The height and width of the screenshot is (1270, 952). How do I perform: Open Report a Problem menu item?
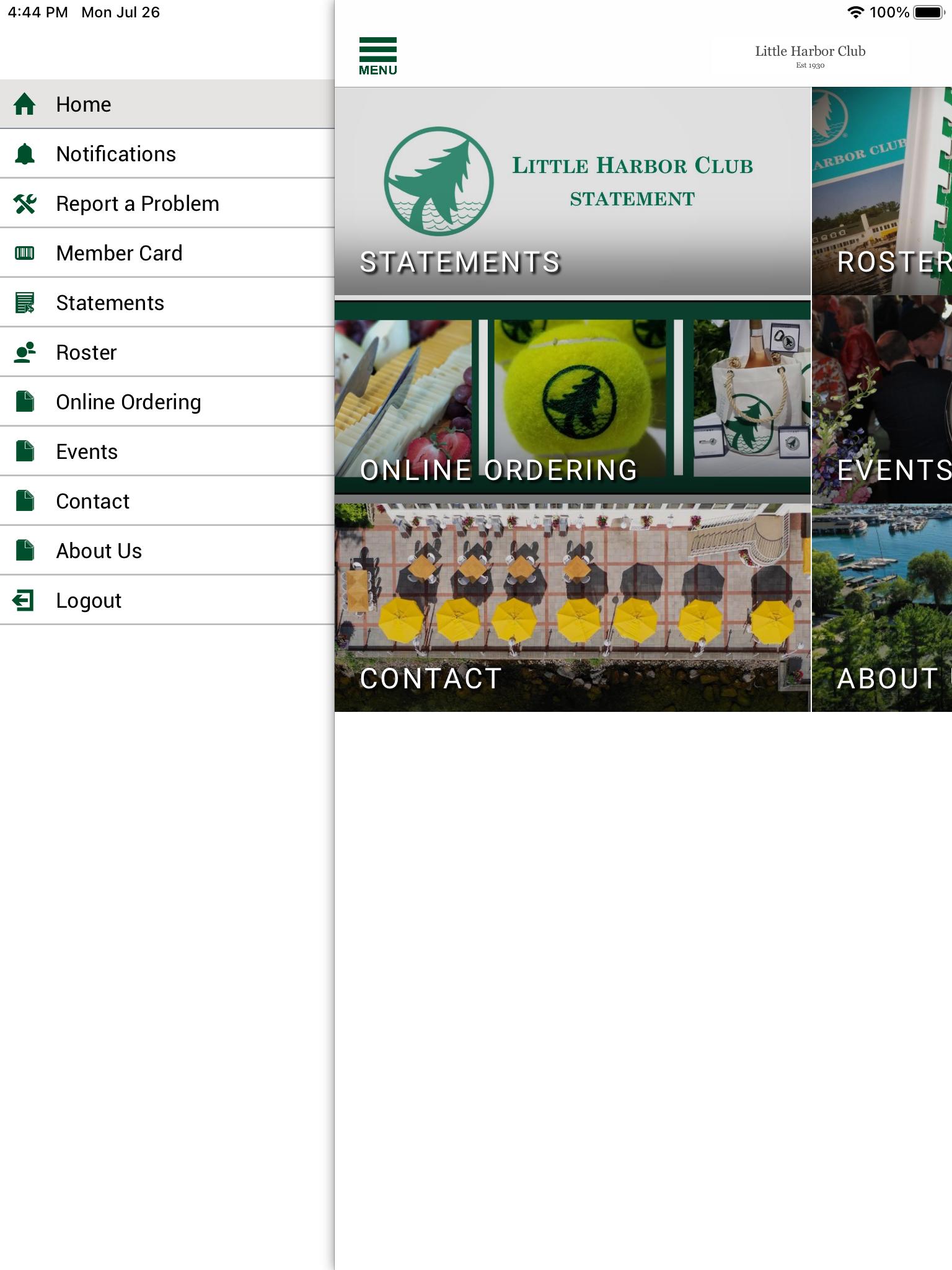click(167, 203)
